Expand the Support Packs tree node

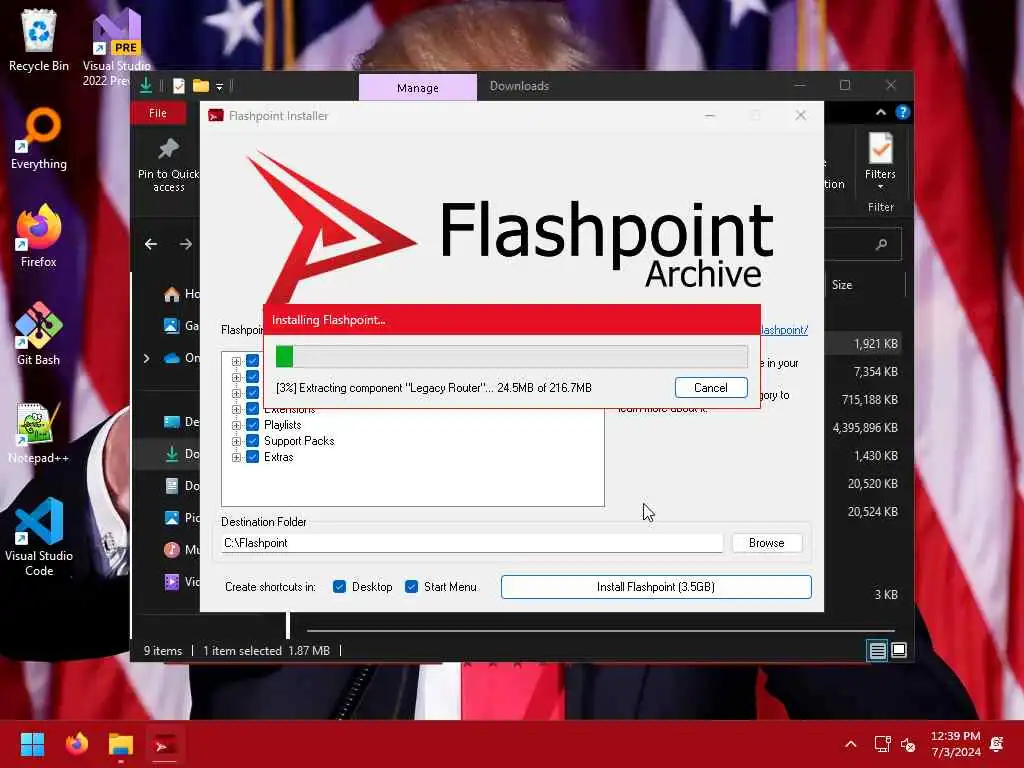(x=236, y=441)
